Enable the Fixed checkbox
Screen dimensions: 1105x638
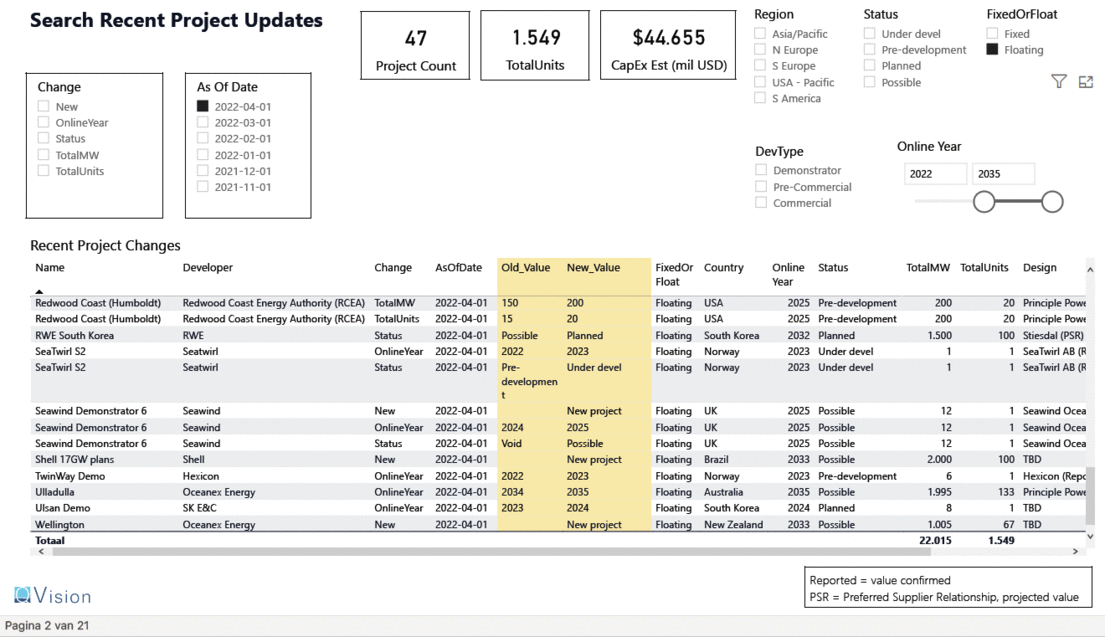tap(992, 33)
